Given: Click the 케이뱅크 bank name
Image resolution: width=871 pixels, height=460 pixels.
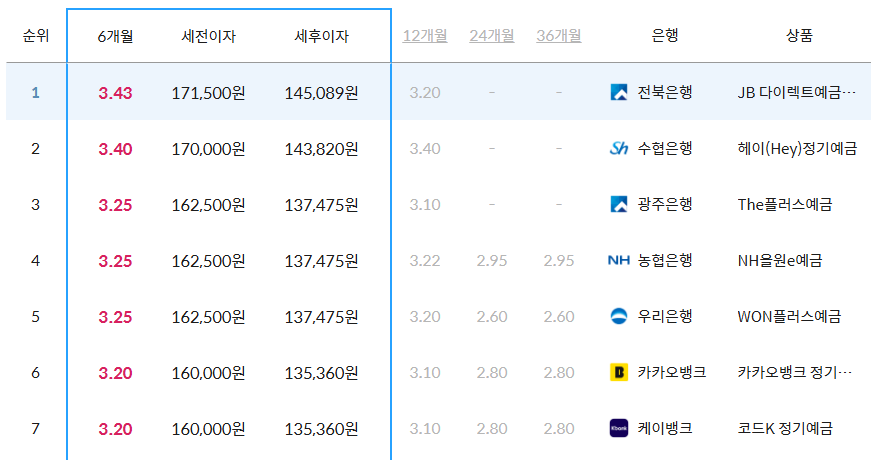Looking at the screenshot, I should tap(664, 428).
